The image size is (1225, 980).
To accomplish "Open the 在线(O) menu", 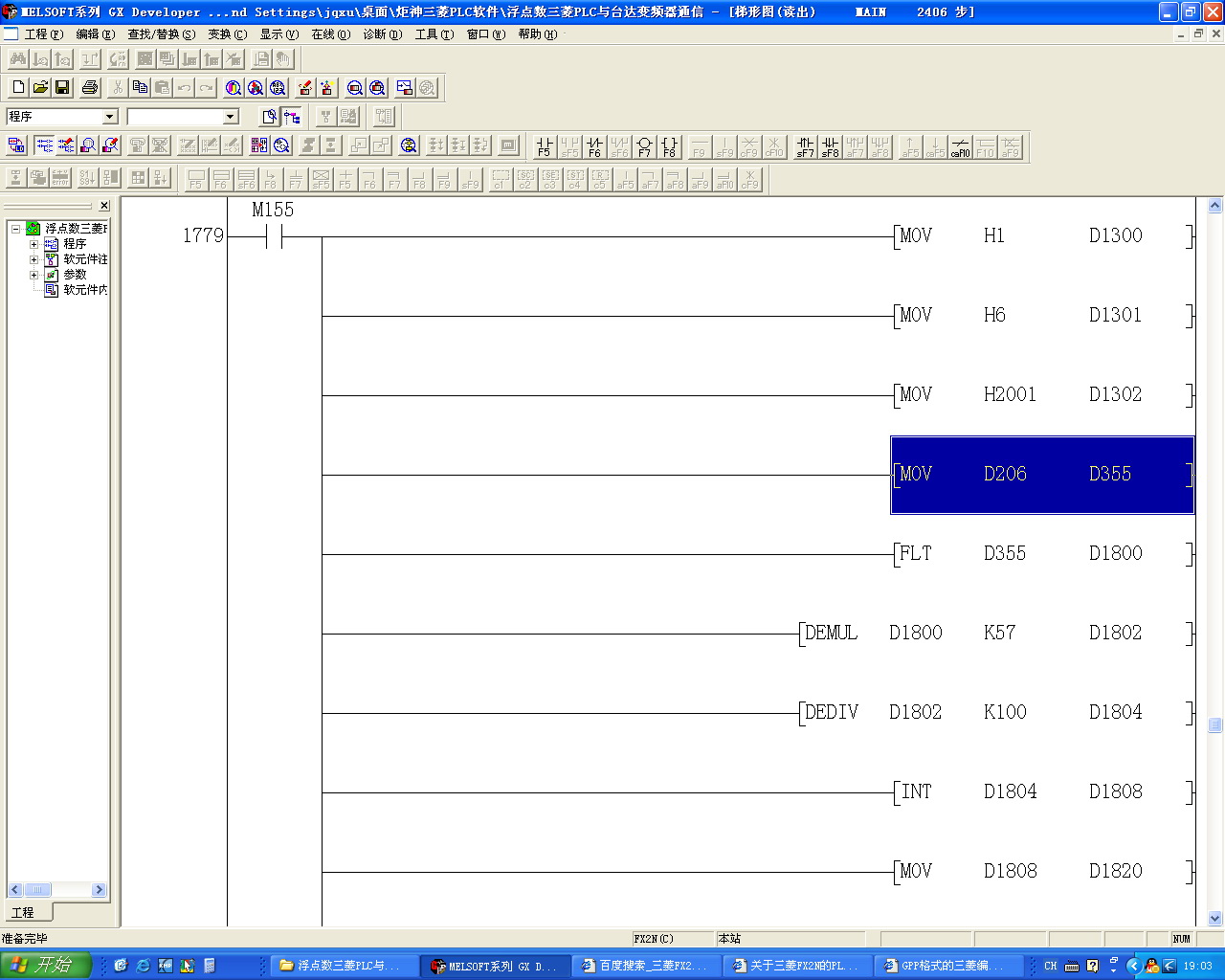I will click(330, 34).
